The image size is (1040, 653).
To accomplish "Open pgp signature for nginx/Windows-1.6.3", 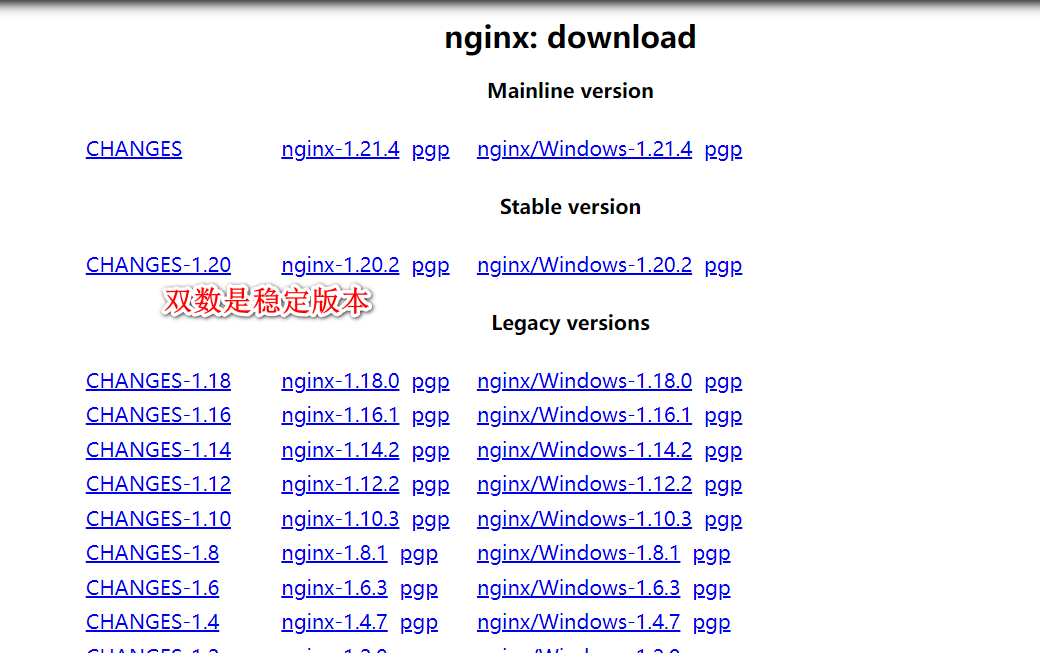I will point(711,589).
